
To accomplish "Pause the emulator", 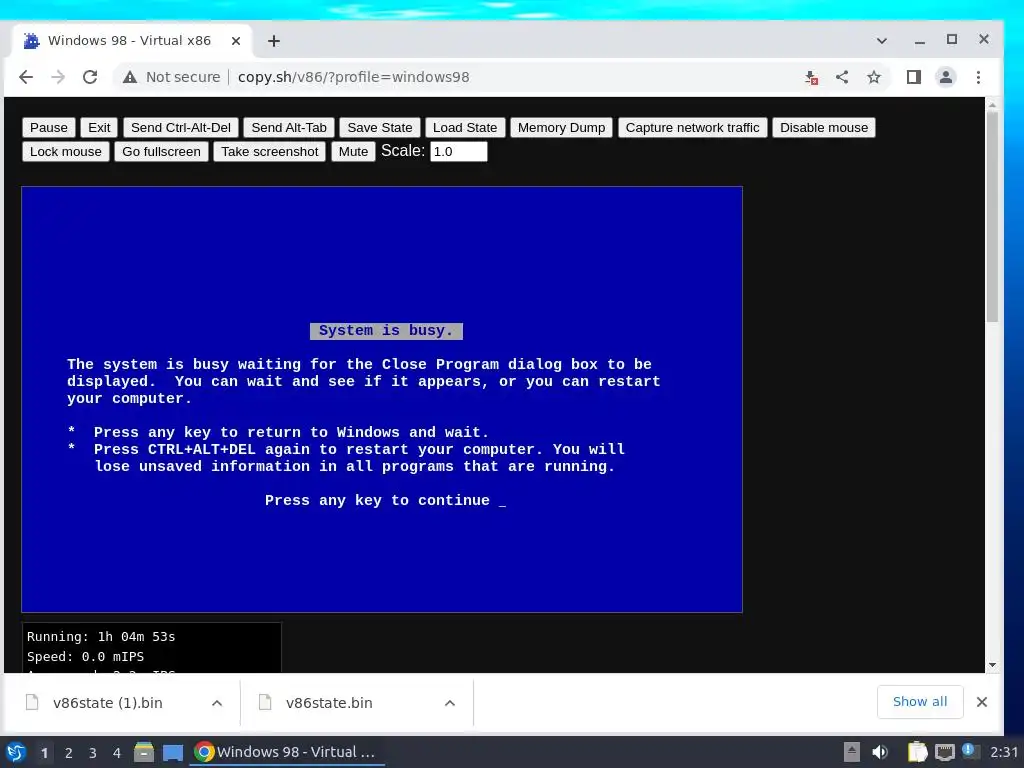I will coord(49,127).
